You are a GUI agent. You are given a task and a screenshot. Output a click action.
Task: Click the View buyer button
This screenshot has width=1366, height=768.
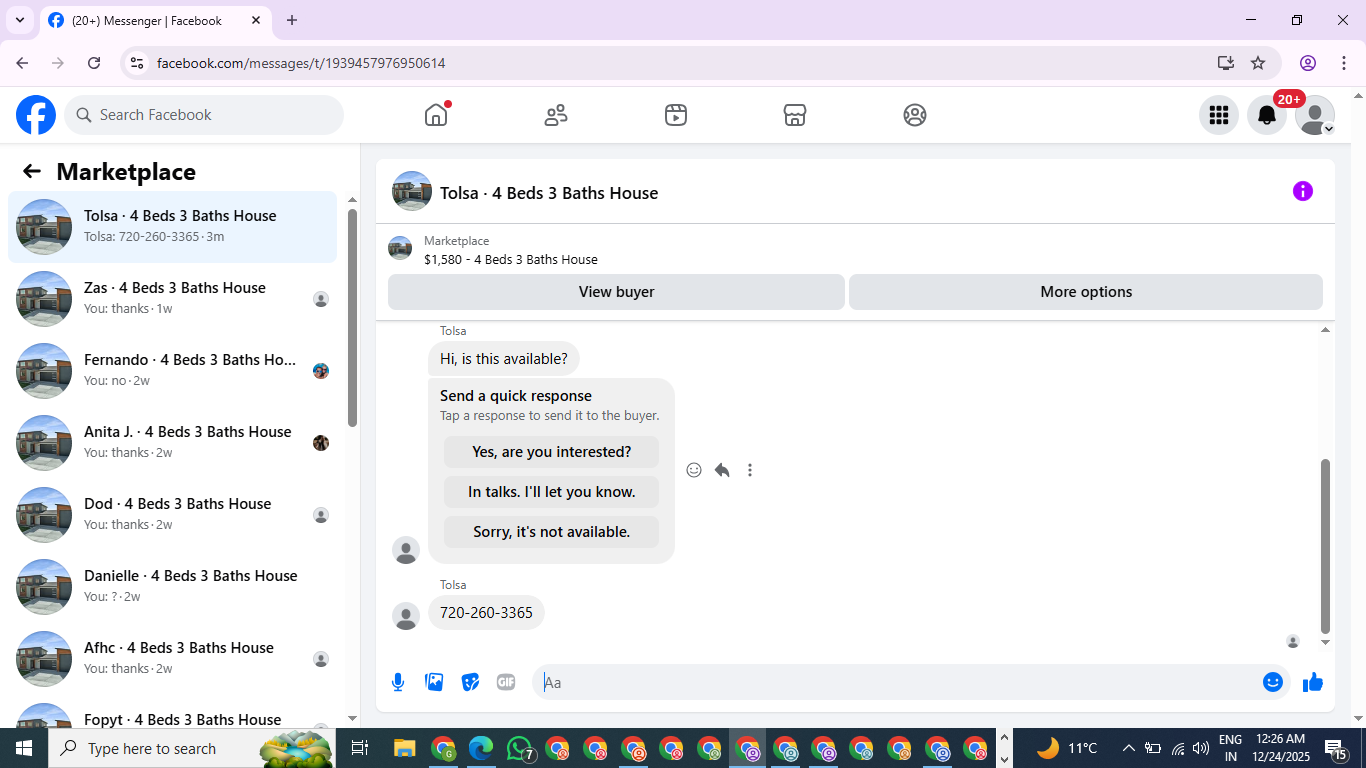(x=616, y=292)
